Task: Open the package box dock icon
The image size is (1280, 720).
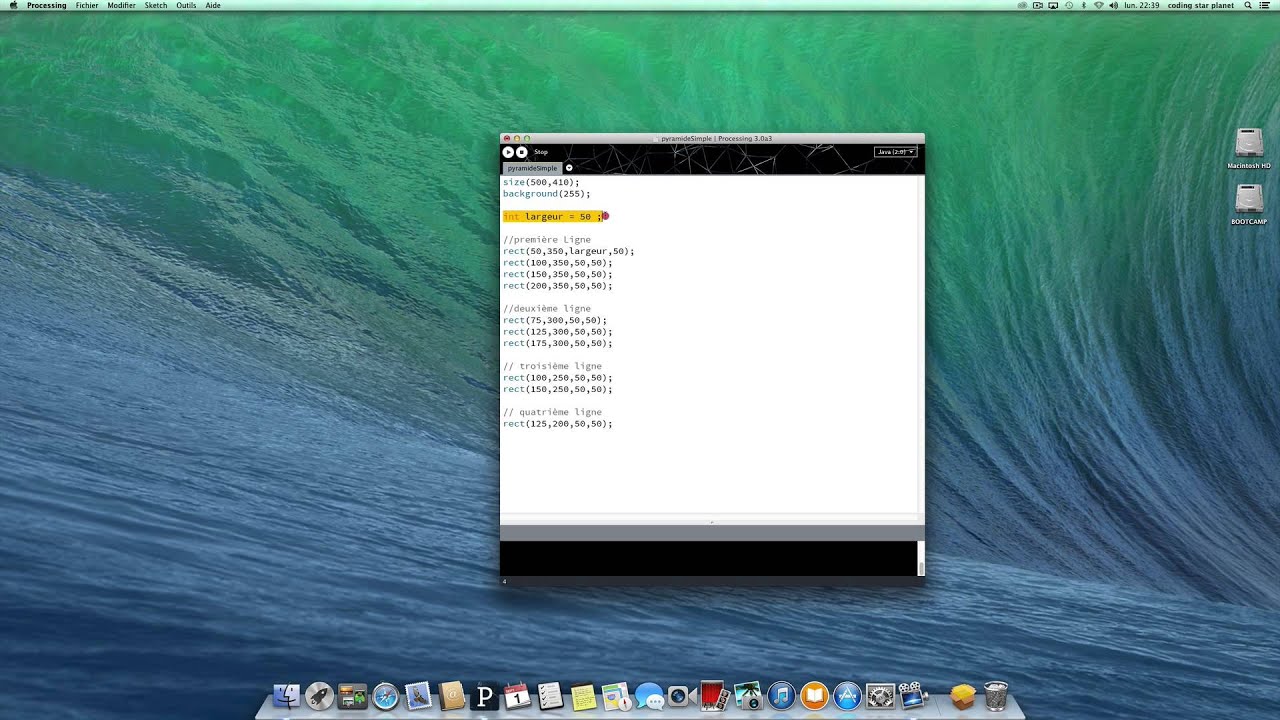Action: pos(962,696)
